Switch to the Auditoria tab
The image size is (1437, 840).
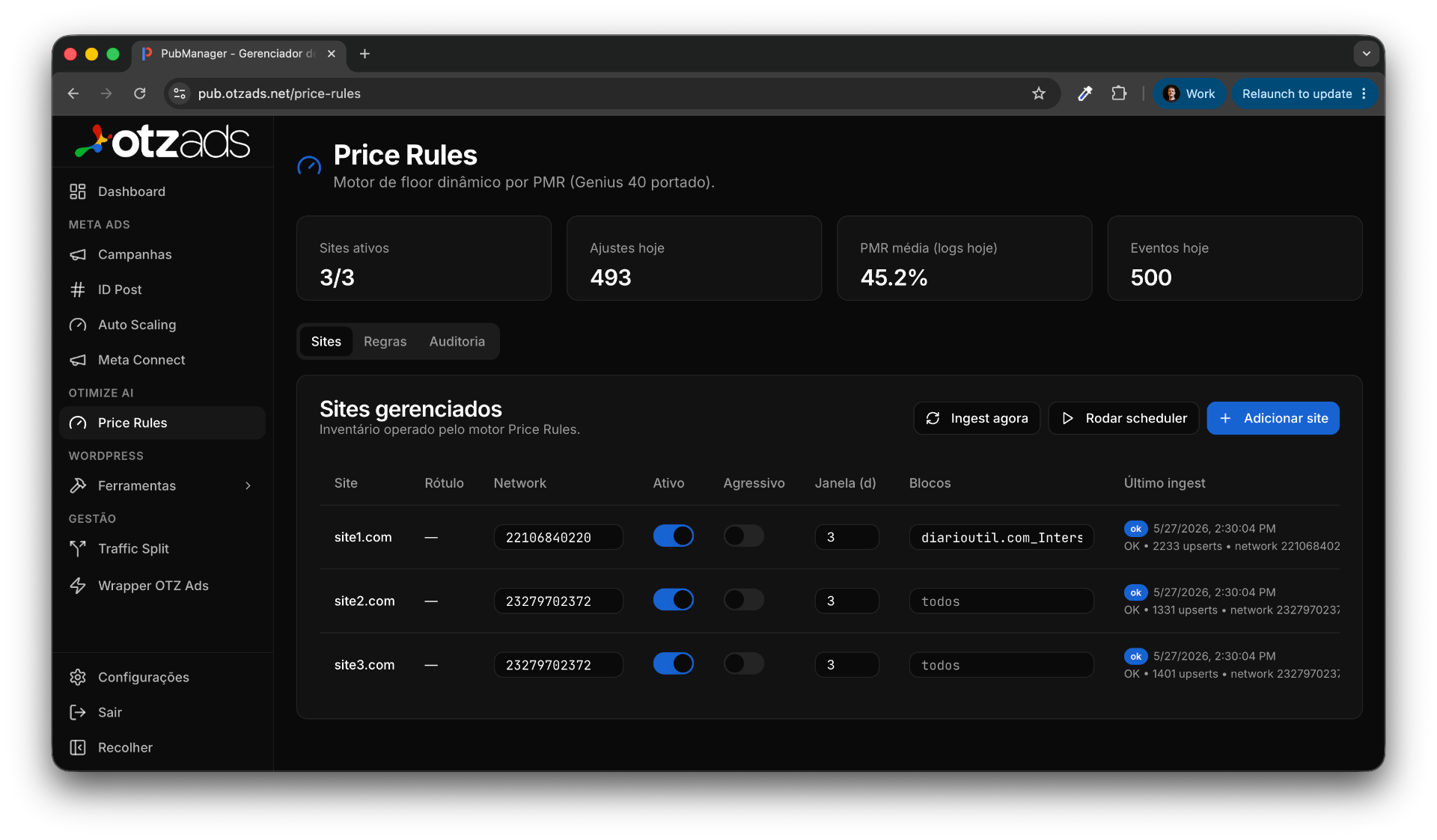pos(457,341)
